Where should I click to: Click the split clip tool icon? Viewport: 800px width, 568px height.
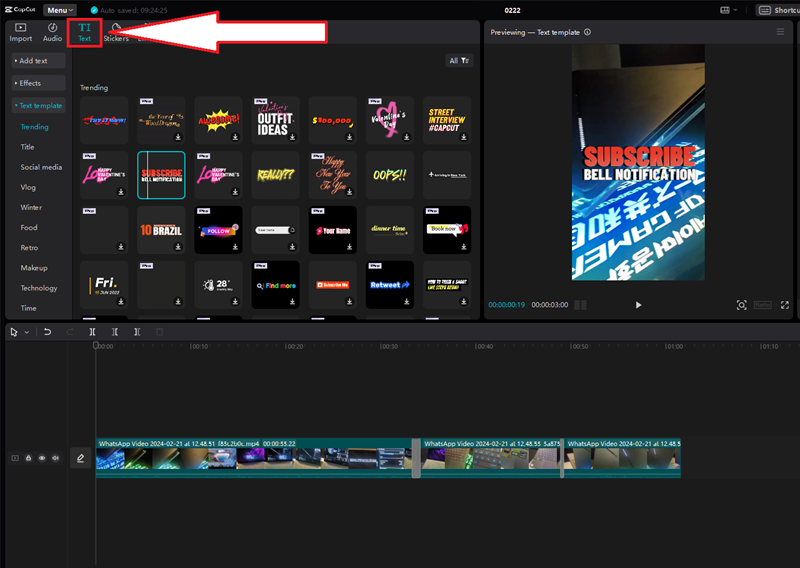click(x=92, y=332)
